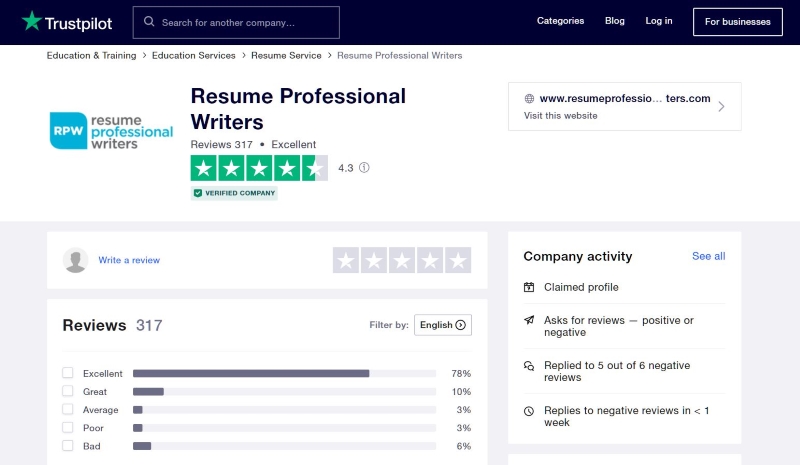Click the 'Filter by:' label
The height and width of the screenshot is (465, 800).
389,325
